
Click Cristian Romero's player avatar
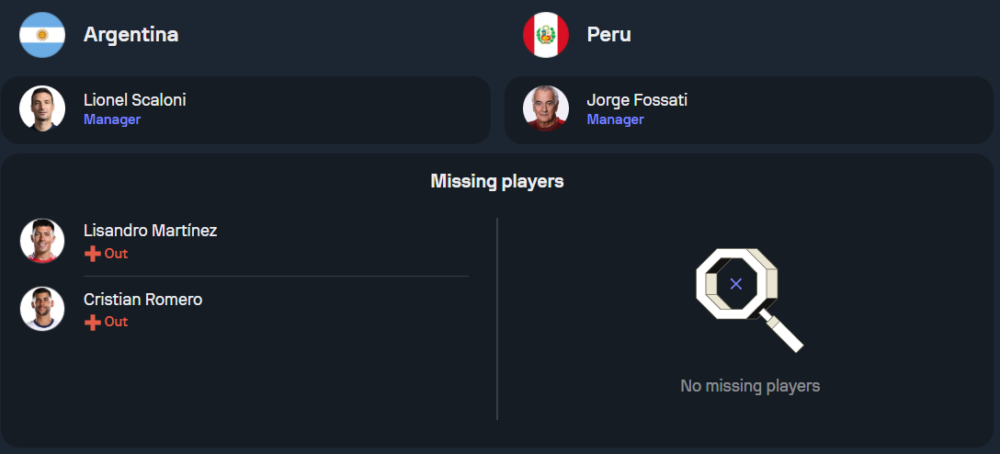coord(42,309)
